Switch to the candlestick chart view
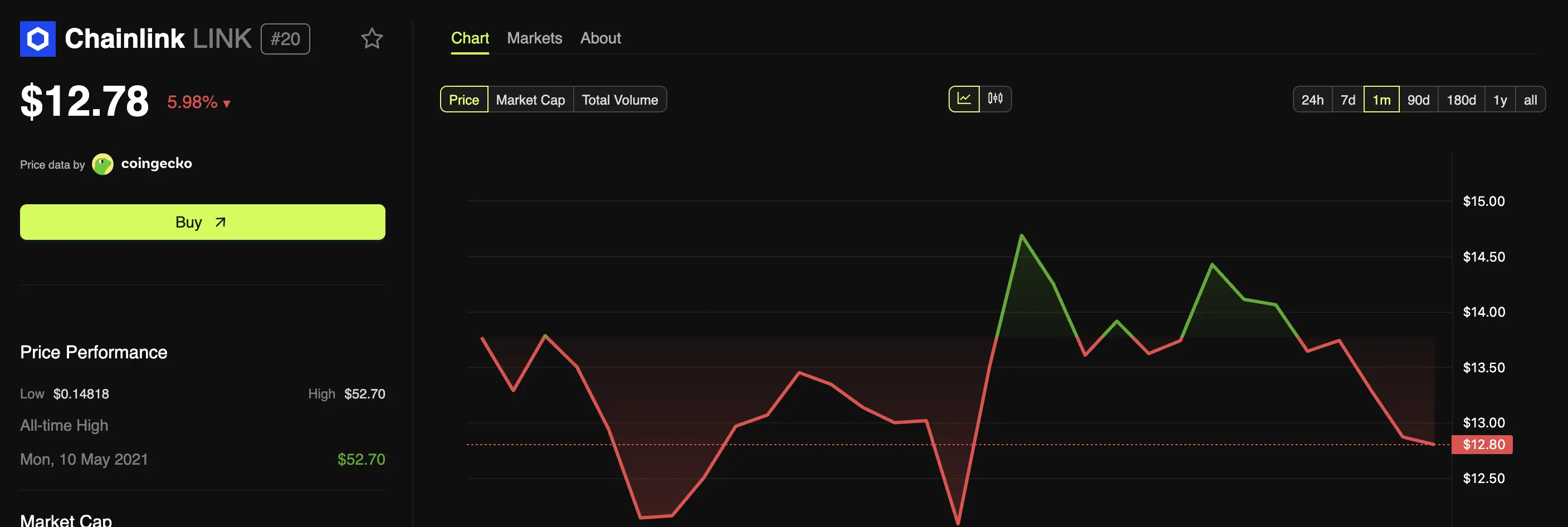Viewport: 1568px width, 527px height. pos(995,98)
